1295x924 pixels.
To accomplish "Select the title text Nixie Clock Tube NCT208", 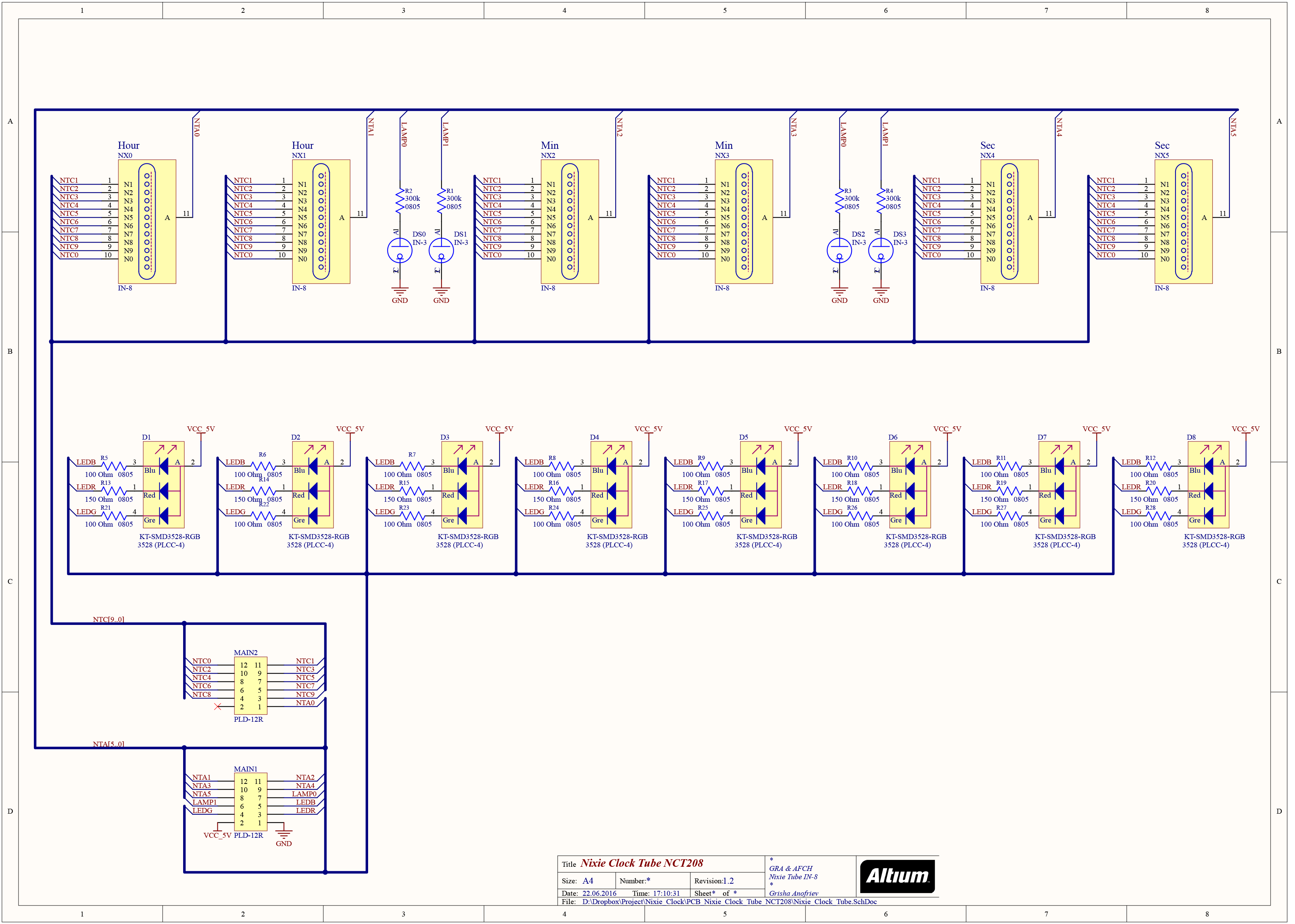I will pyautogui.click(x=641, y=863).
